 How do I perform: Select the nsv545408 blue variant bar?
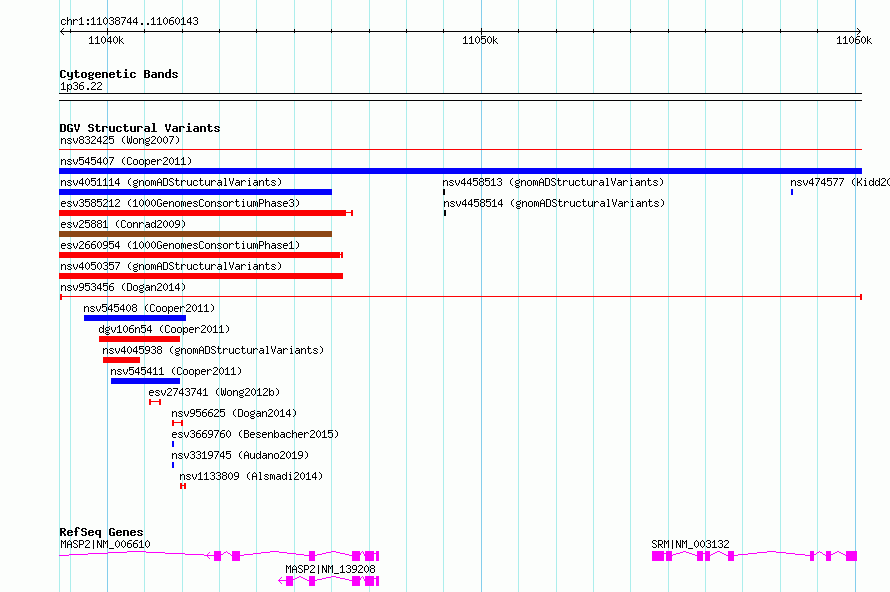(x=135, y=318)
